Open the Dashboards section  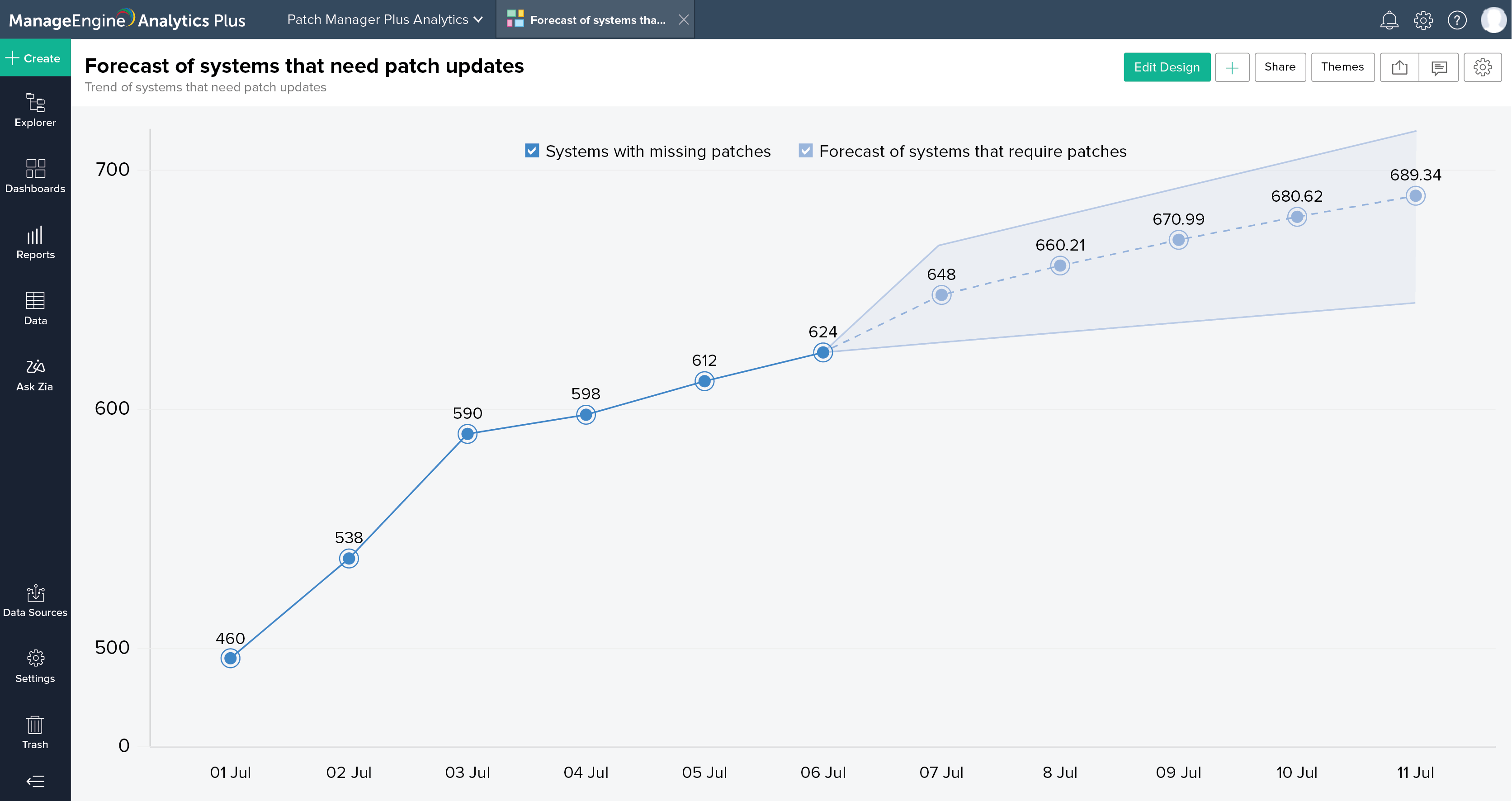click(35, 175)
